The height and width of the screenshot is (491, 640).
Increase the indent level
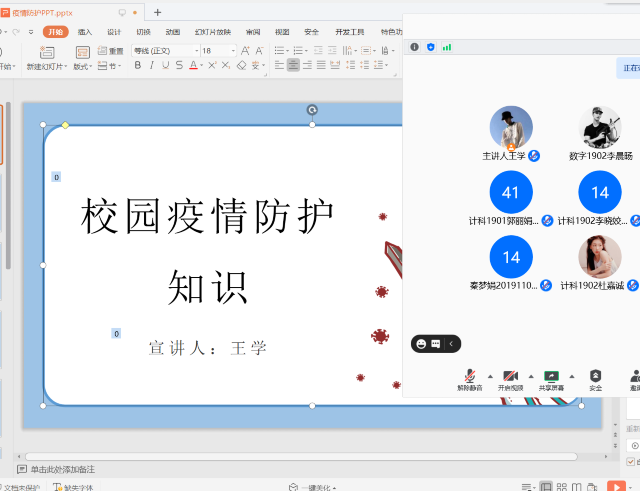332,51
